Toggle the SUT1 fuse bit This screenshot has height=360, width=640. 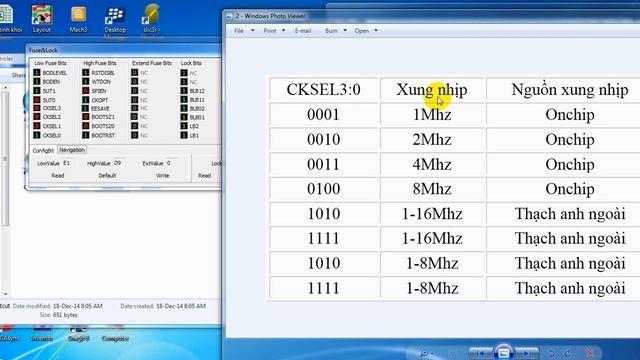click(37, 91)
